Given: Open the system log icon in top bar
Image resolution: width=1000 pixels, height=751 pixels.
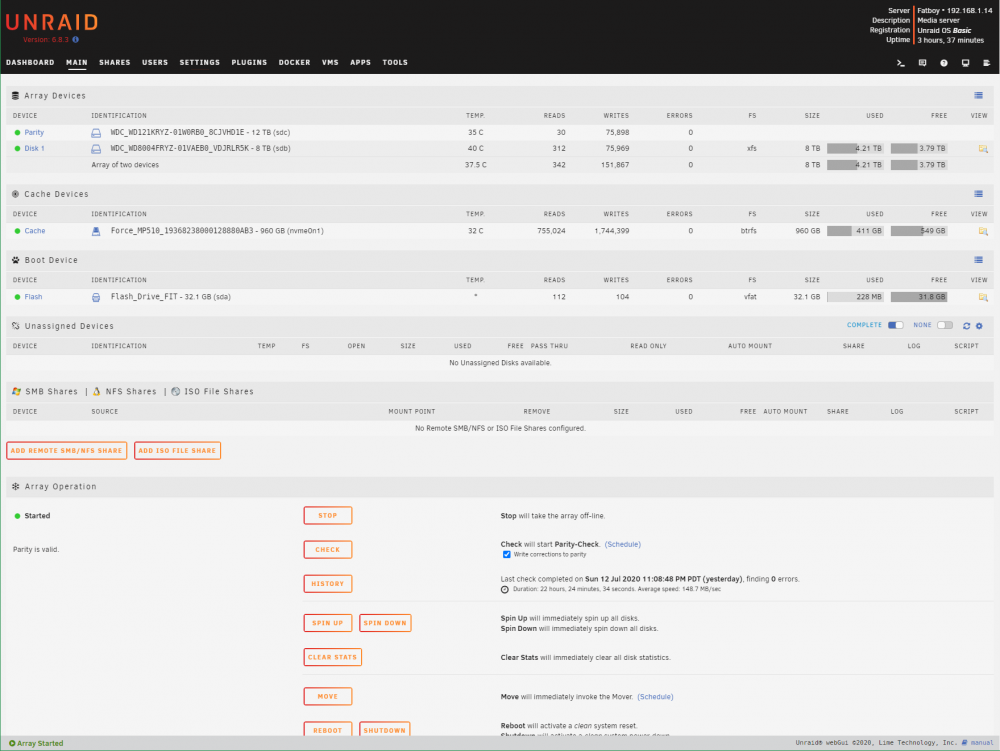Looking at the screenshot, I should 987,63.
